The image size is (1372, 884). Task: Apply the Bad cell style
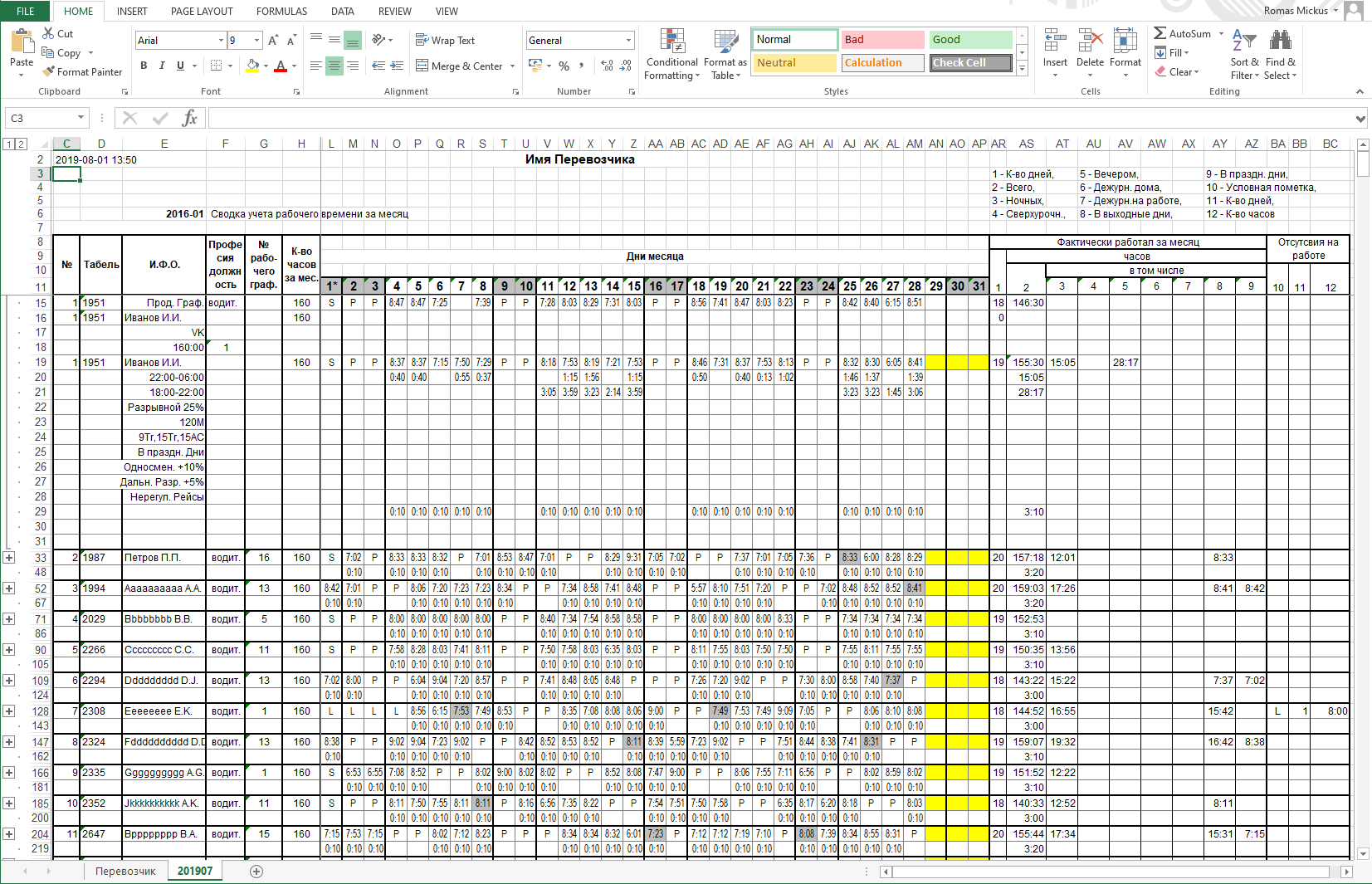click(x=883, y=39)
